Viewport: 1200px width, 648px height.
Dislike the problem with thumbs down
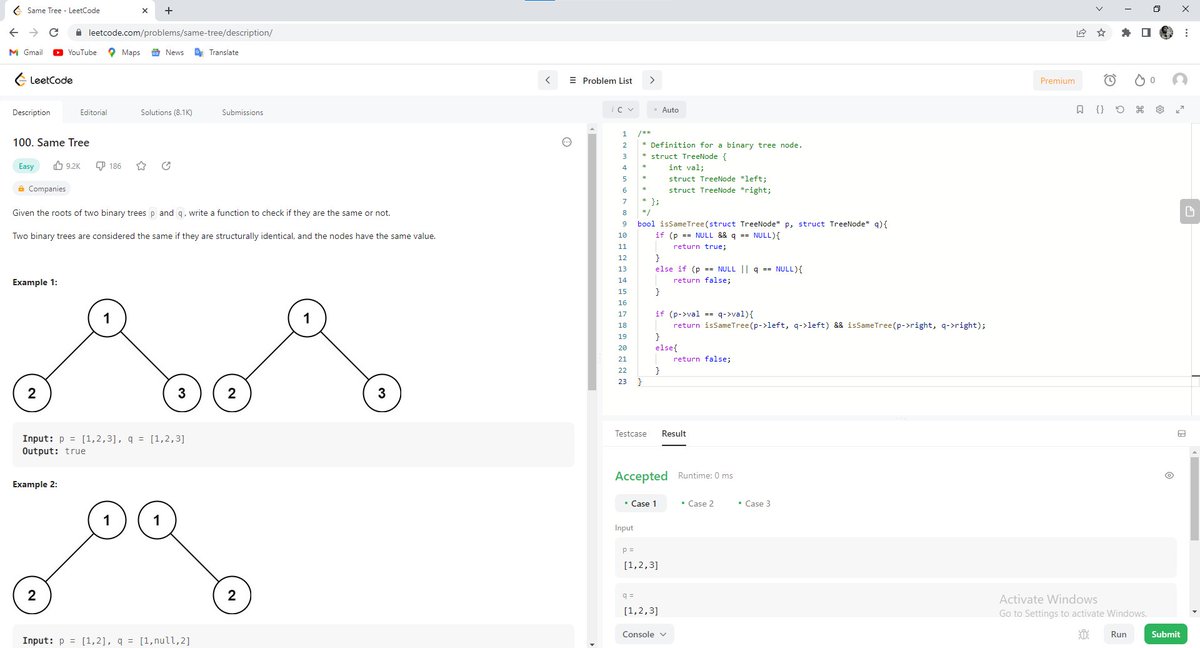(101, 165)
